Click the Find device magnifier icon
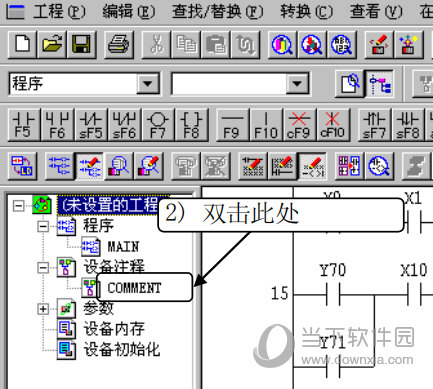The height and width of the screenshot is (389, 433). pyautogui.click(x=282, y=44)
